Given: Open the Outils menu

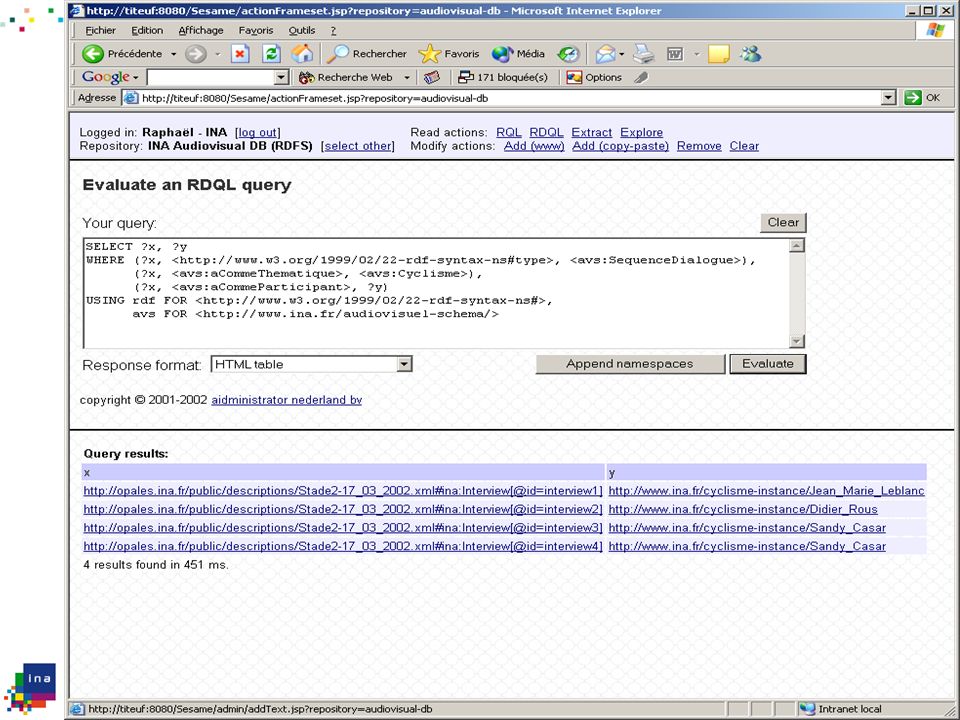Looking at the screenshot, I should 302,31.
